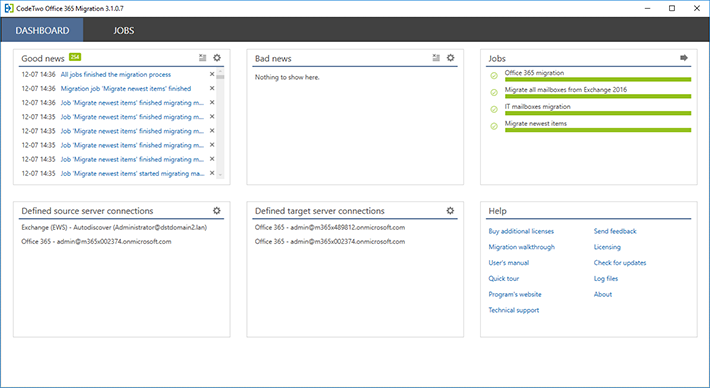Open Quick tour link
Viewport: 710px width, 388px height.
point(504,278)
